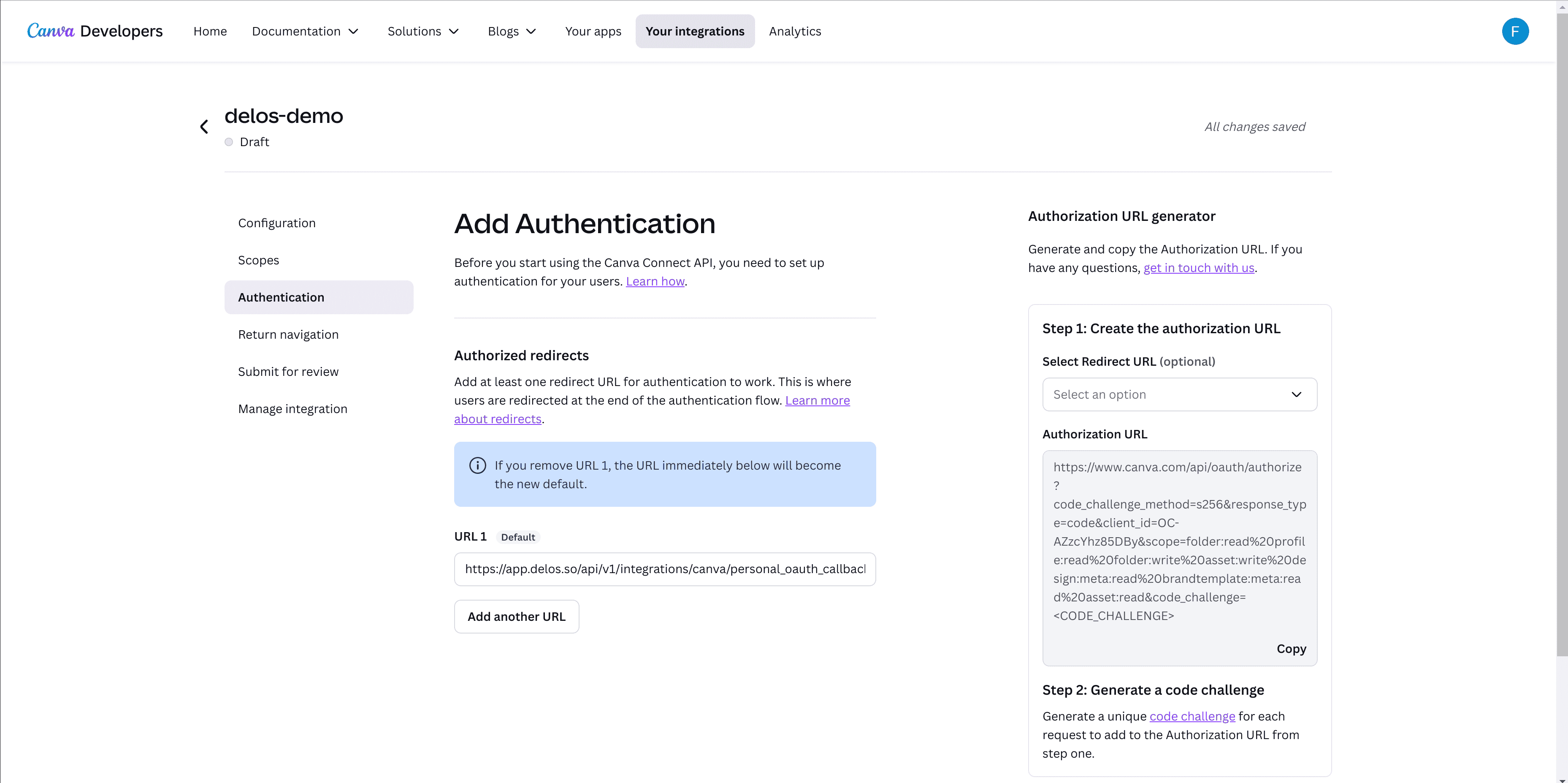Click the Authorization URL text box
The image size is (1568, 783).
tap(1179, 558)
